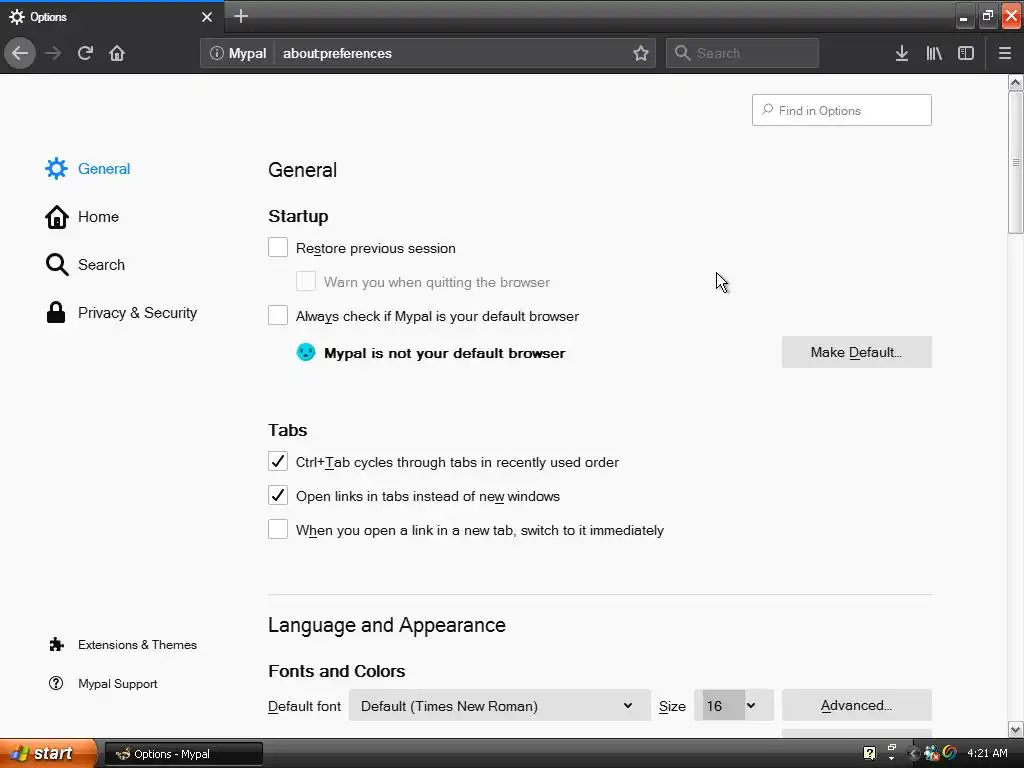Reload the current page

pyautogui.click(x=85, y=53)
